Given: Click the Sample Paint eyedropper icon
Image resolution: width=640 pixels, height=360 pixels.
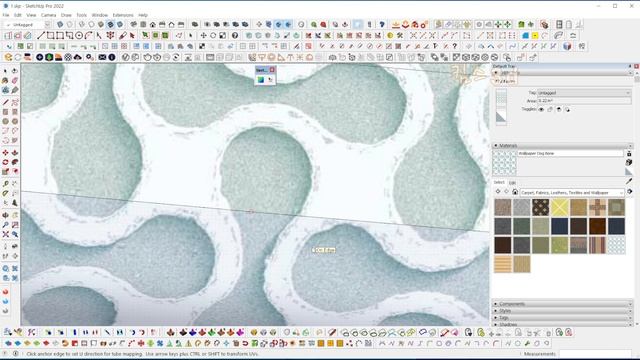Looking at the screenshot, I should 629,180.
